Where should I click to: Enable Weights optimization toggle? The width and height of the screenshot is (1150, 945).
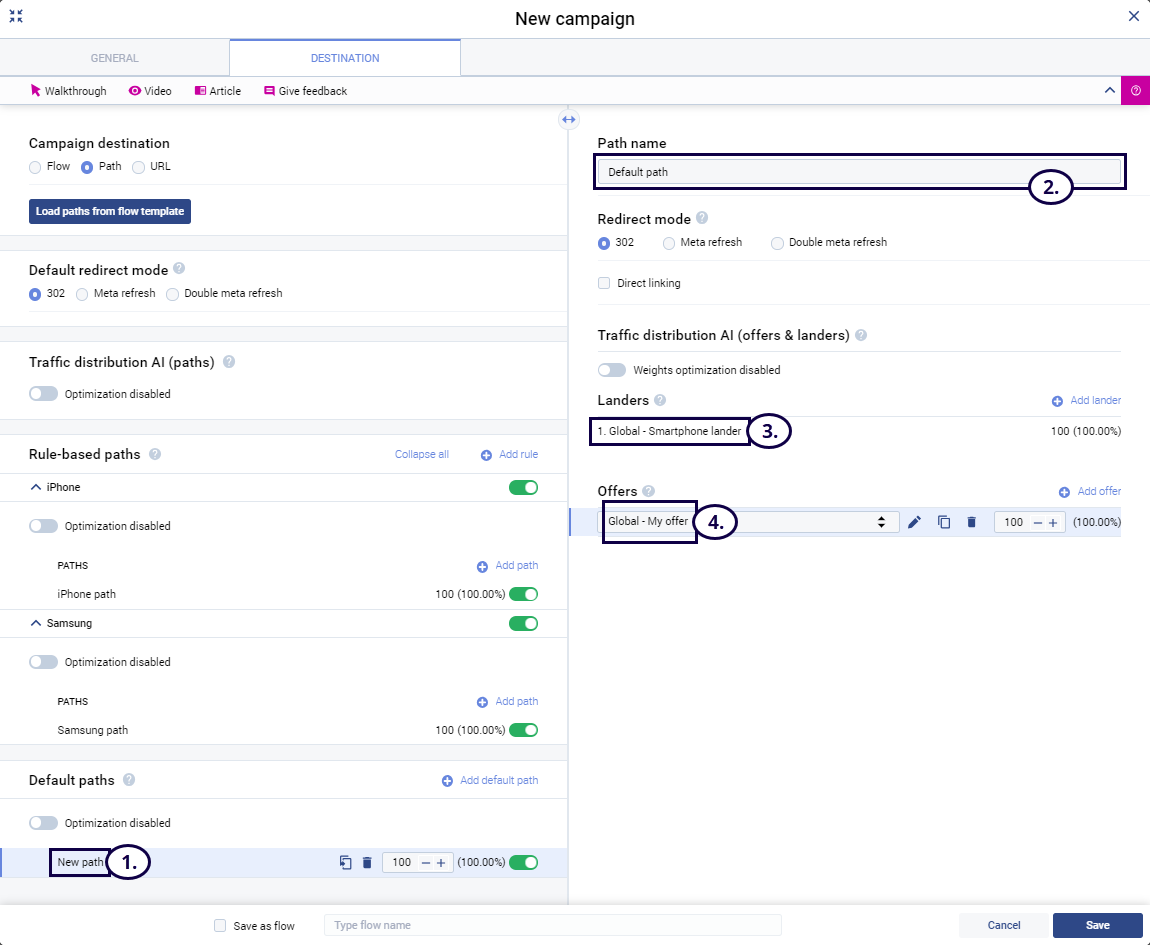[612, 370]
